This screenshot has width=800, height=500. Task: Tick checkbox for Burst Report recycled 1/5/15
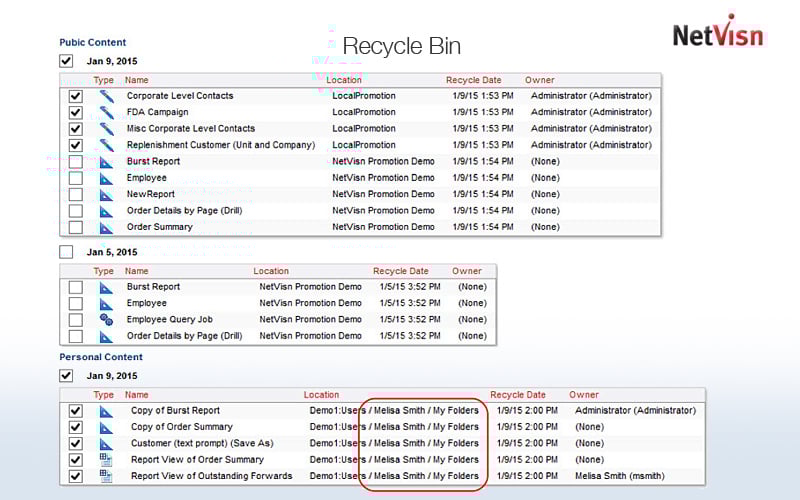tap(76, 287)
